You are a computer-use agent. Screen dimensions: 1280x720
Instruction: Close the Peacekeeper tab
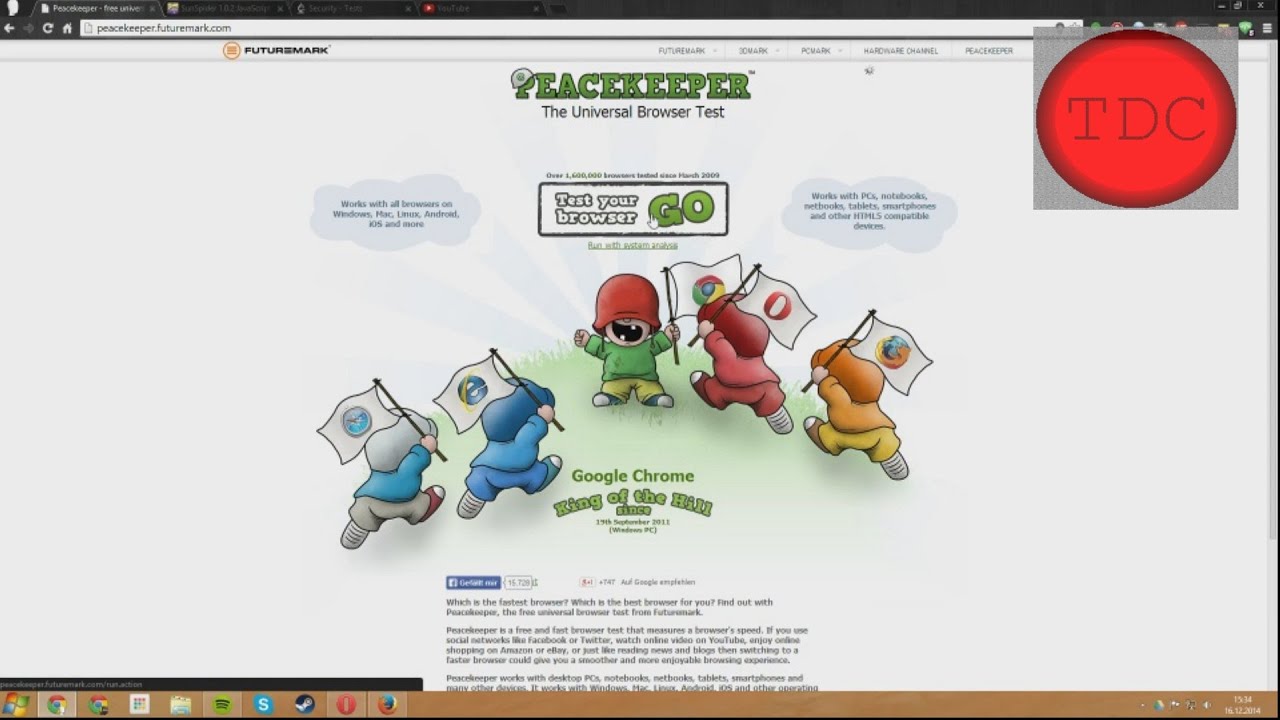pyautogui.click(x=151, y=8)
